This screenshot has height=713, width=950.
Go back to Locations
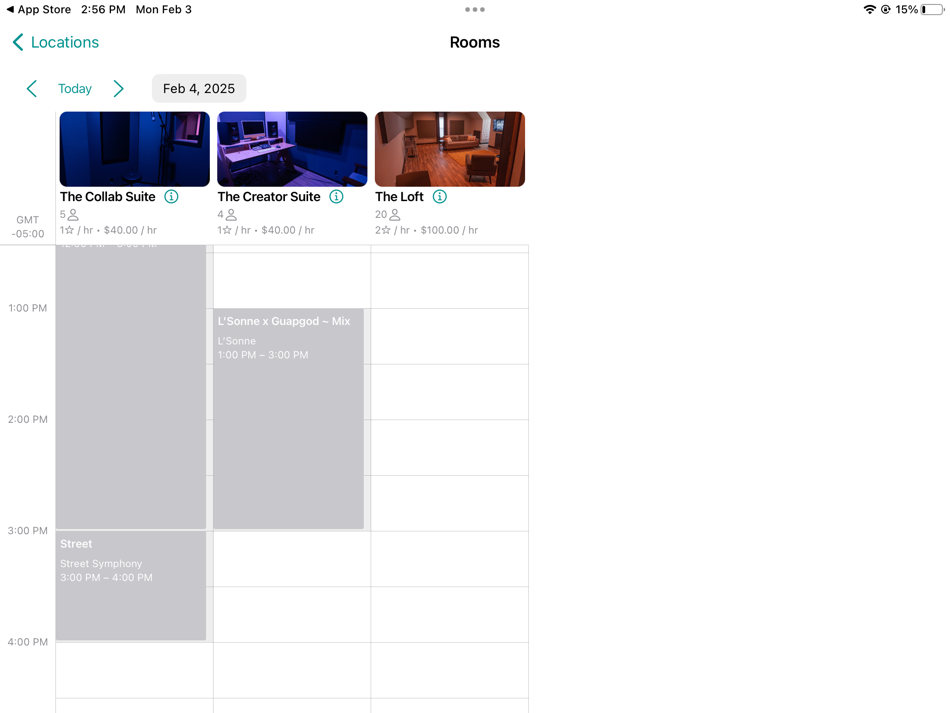55,42
